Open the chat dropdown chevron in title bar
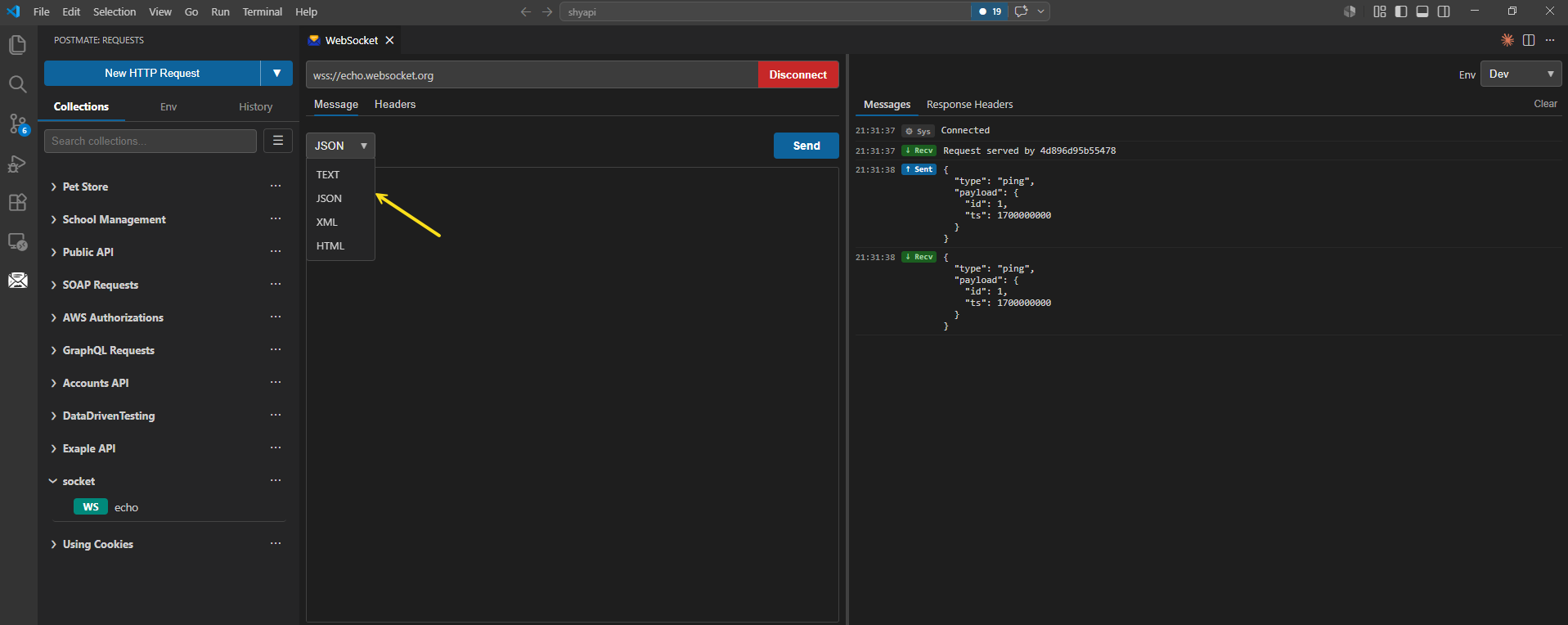Image resolution: width=1568 pixels, height=625 pixels. tap(1040, 11)
